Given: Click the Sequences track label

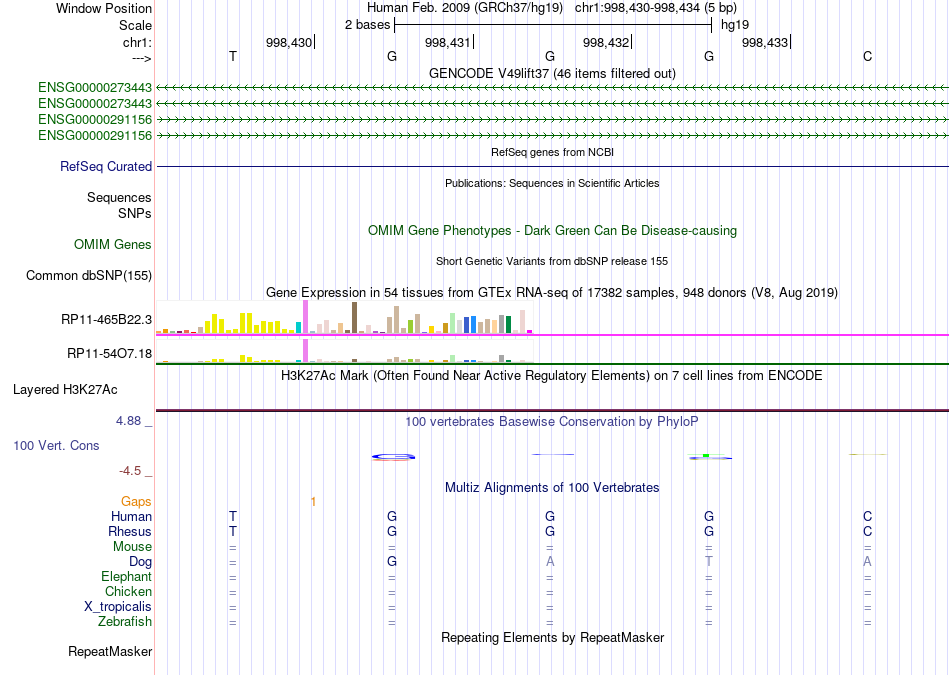Looking at the screenshot, I should (119, 198).
